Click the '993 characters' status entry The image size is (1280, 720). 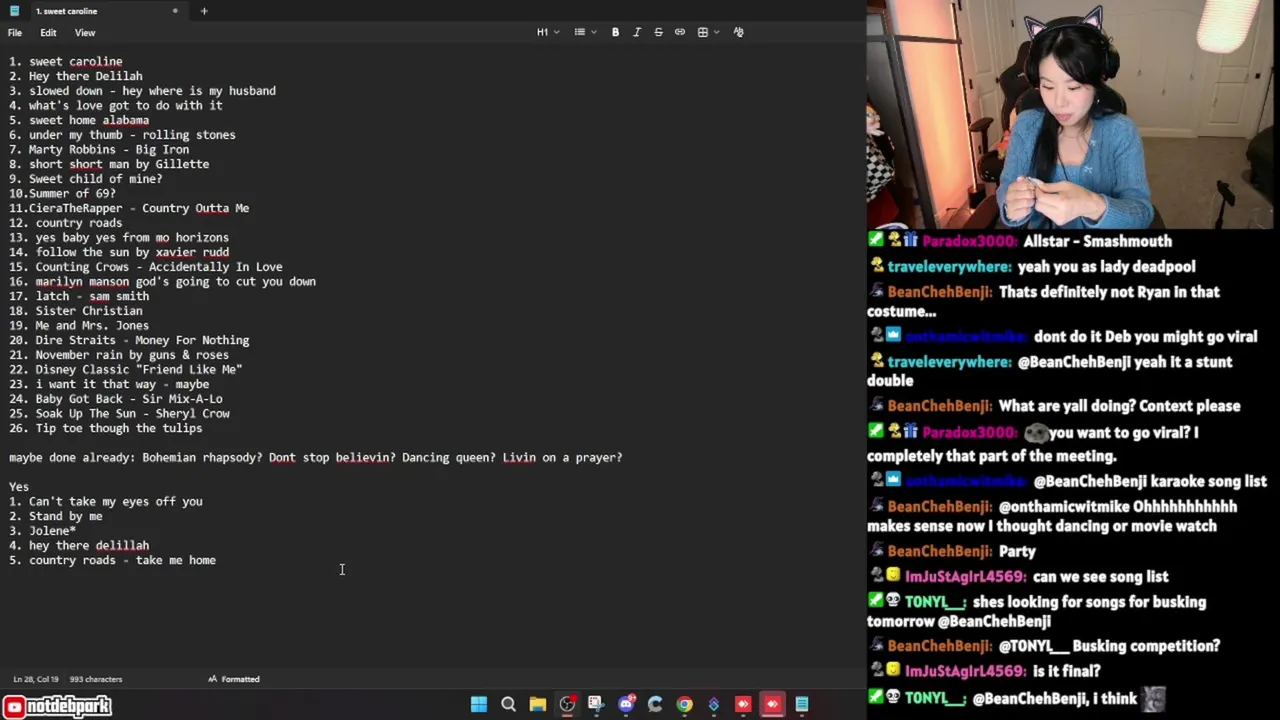point(96,679)
